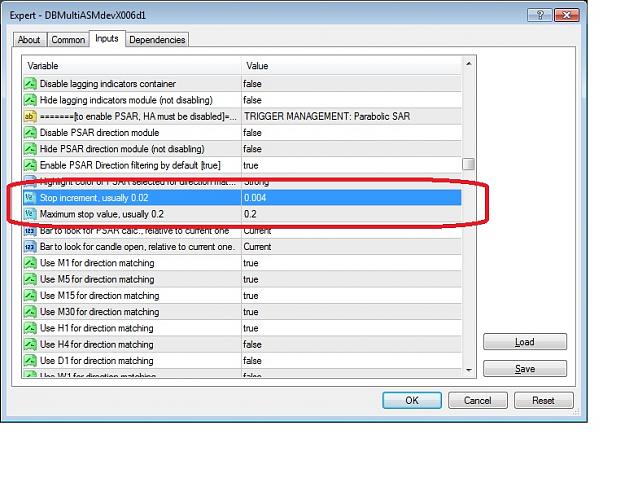625x500 pixels.
Task: Select the Inputs tab
Action: (x=107, y=39)
